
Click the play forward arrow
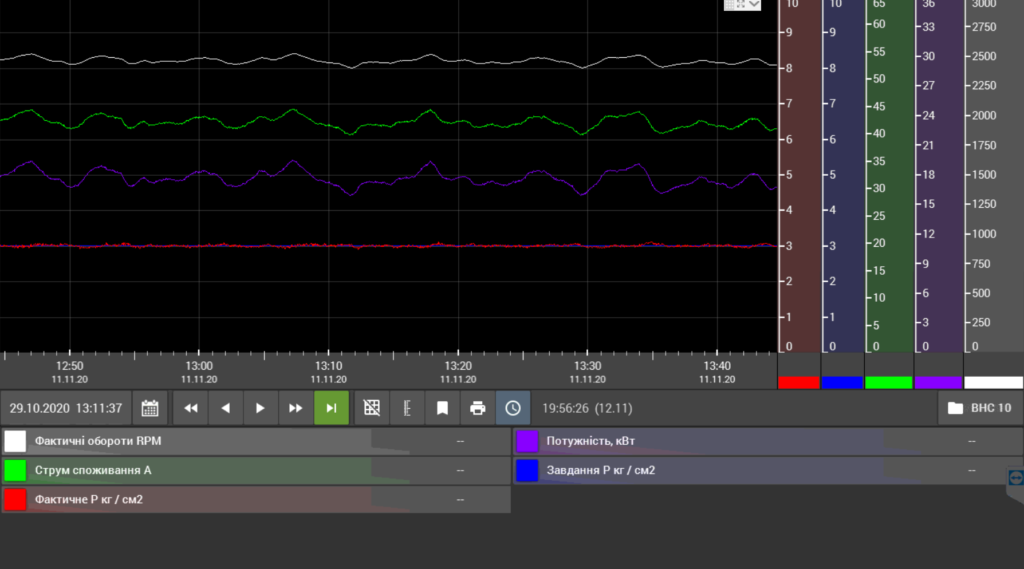tap(261, 408)
